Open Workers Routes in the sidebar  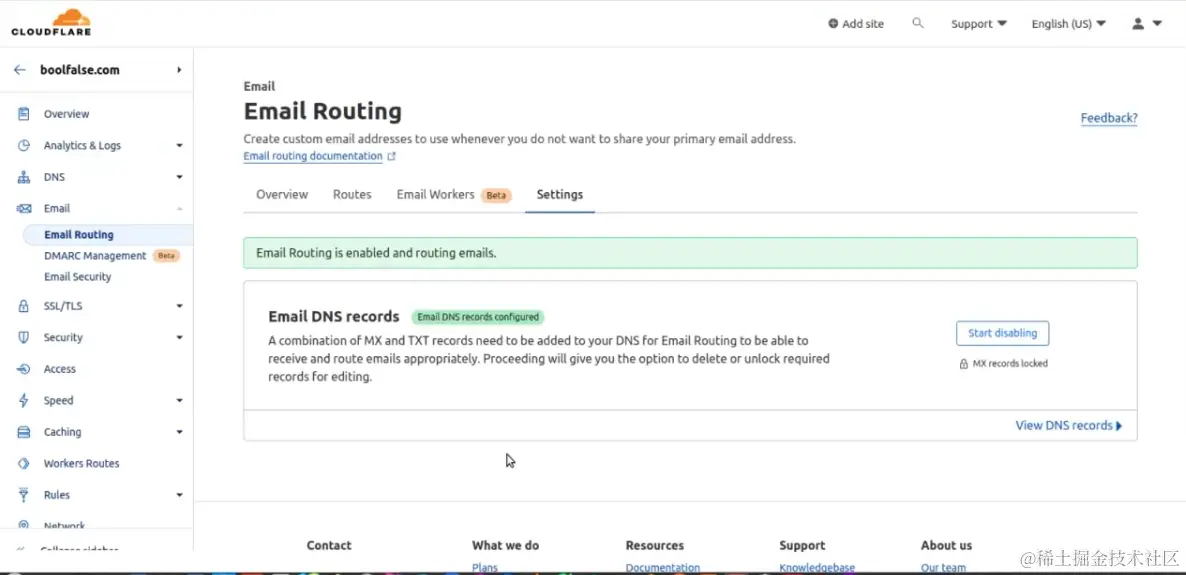pos(82,463)
